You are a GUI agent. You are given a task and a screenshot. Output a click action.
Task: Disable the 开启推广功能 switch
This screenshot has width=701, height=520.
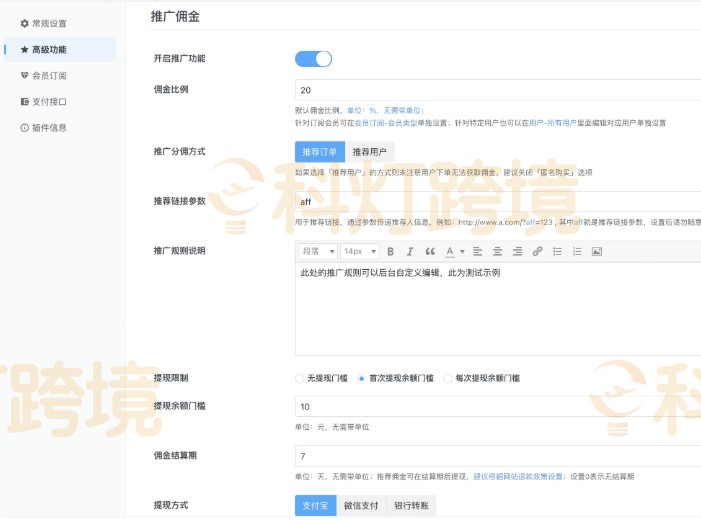(x=313, y=59)
